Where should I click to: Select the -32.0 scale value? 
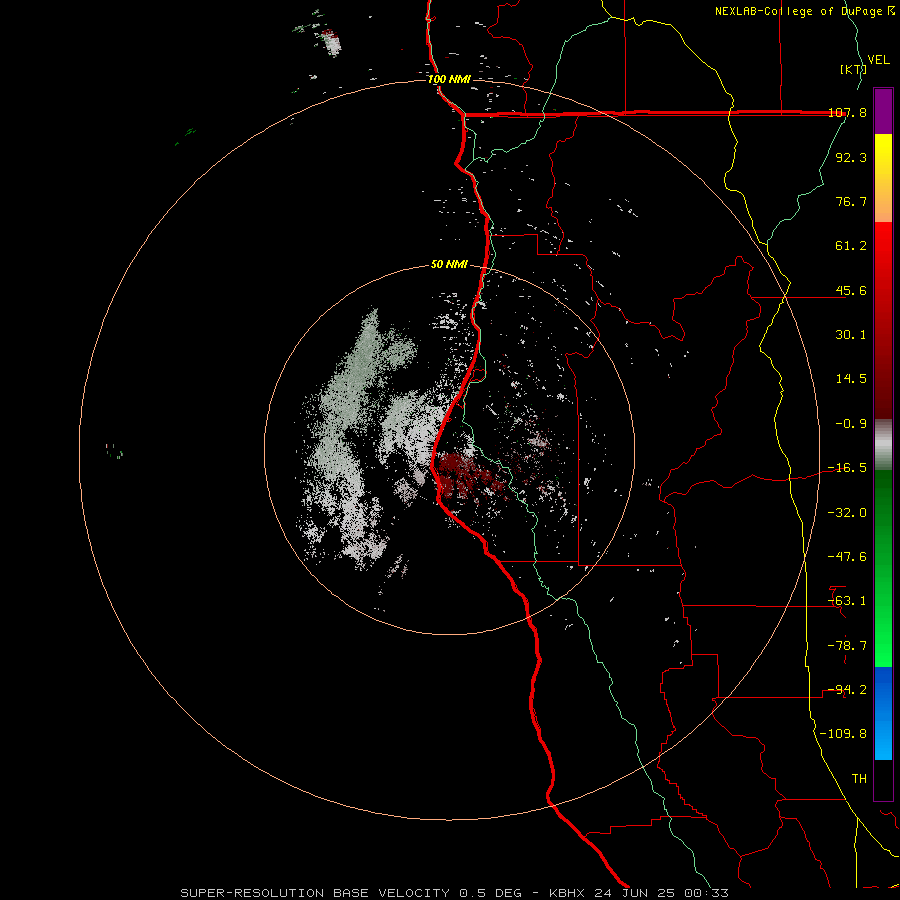point(848,513)
